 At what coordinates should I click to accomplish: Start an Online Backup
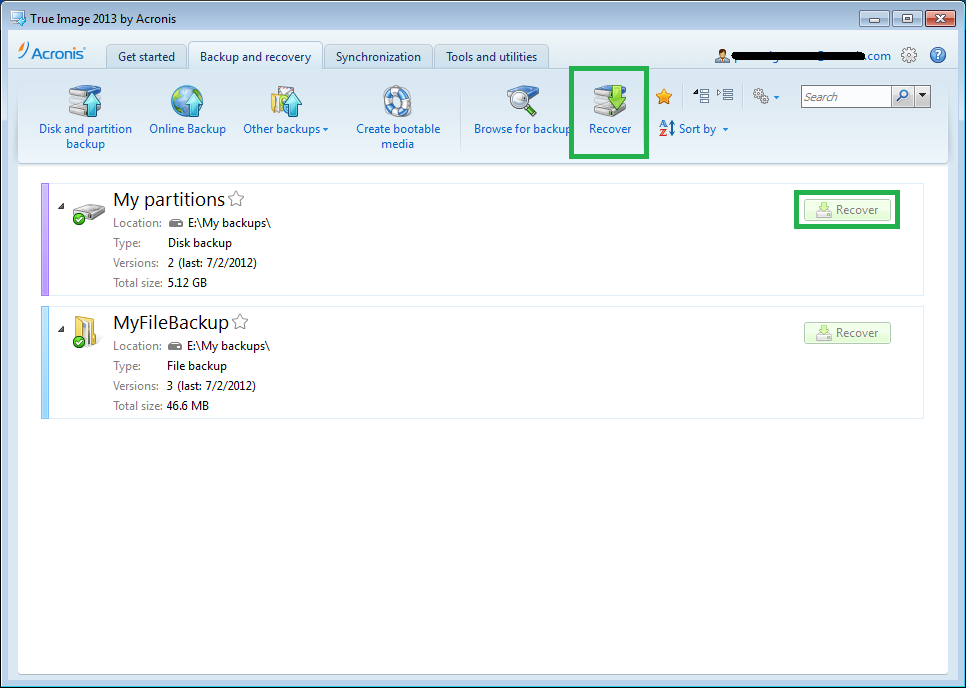point(187,112)
